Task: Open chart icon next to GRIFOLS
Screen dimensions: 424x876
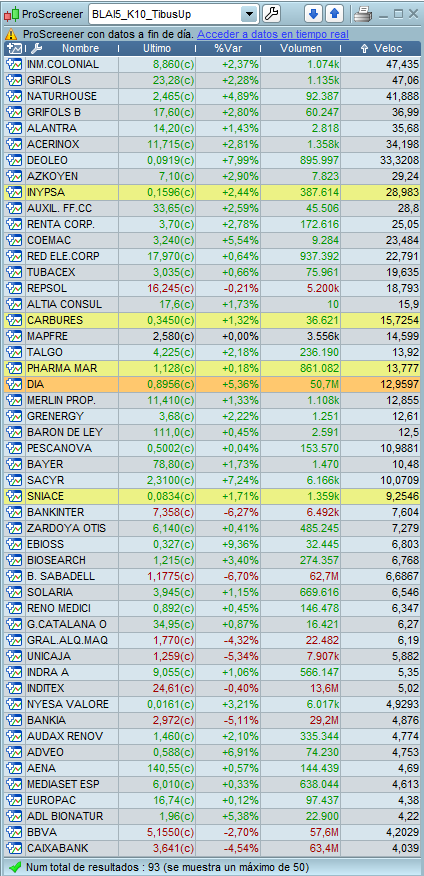Action: (13, 80)
